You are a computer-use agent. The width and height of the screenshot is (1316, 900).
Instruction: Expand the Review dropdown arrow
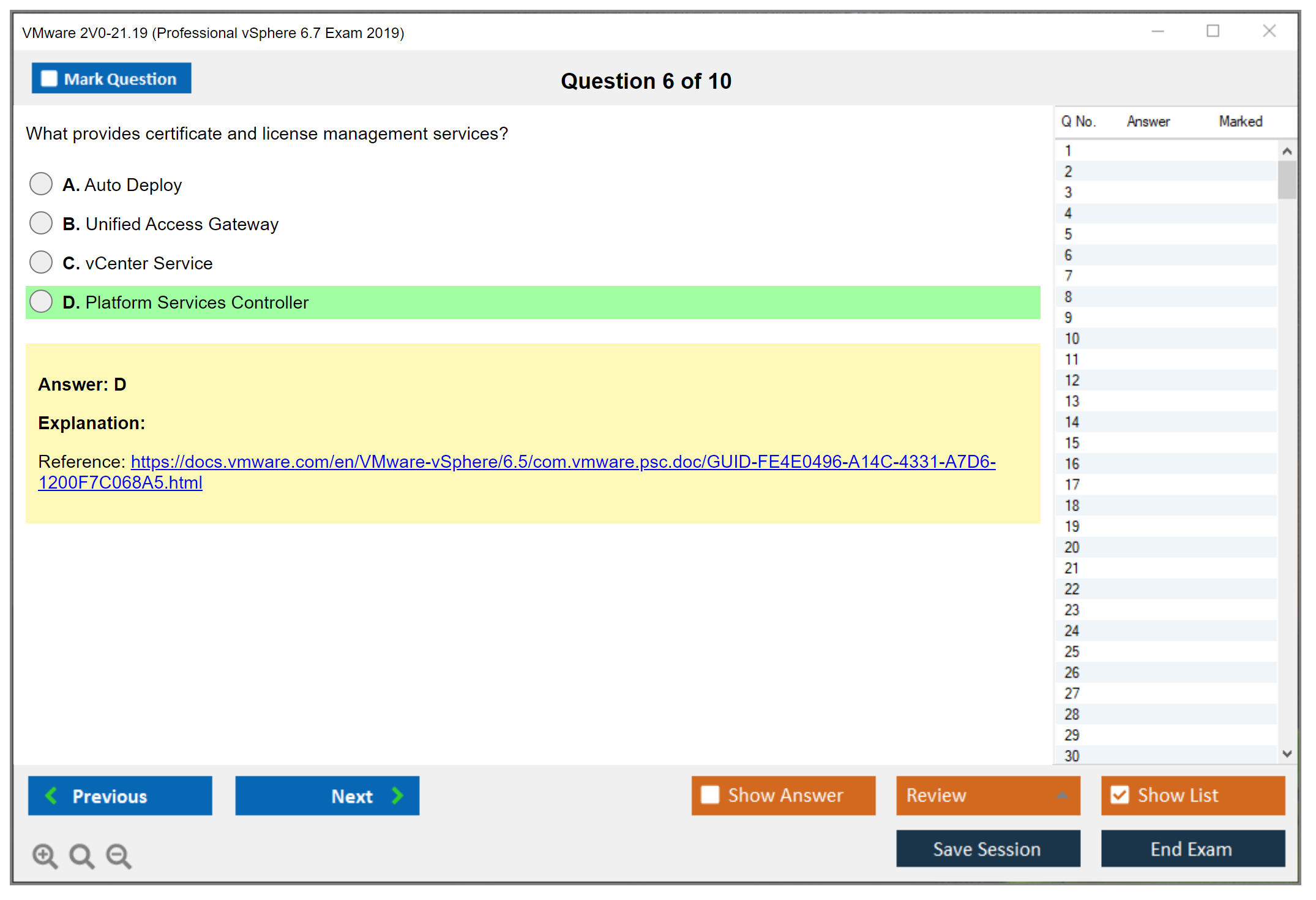[1062, 795]
